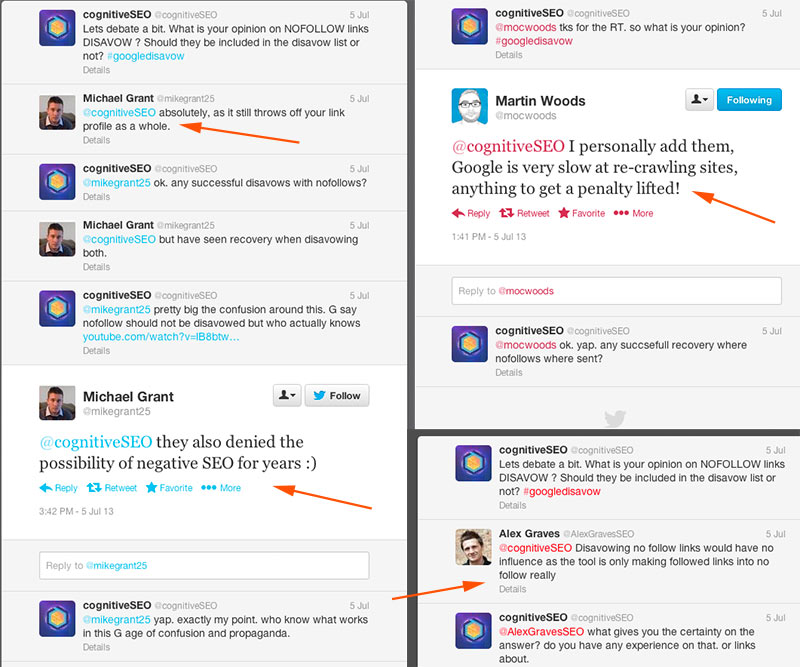The image size is (800, 667).
Task: Open More options on Martin Woods' tweet
Action: pos(633,213)
